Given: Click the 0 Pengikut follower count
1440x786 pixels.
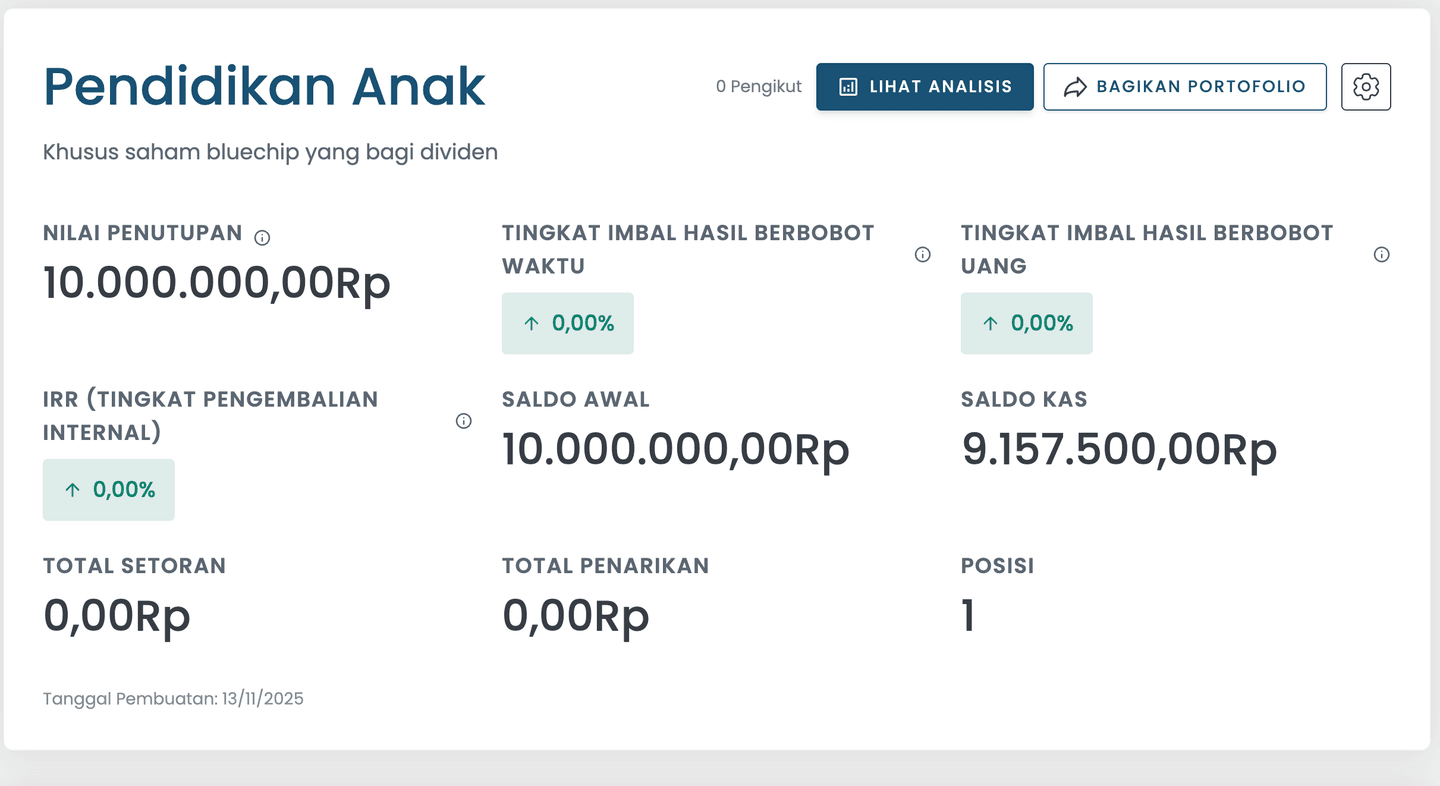Looking at the screenshot, I should 758,87.
